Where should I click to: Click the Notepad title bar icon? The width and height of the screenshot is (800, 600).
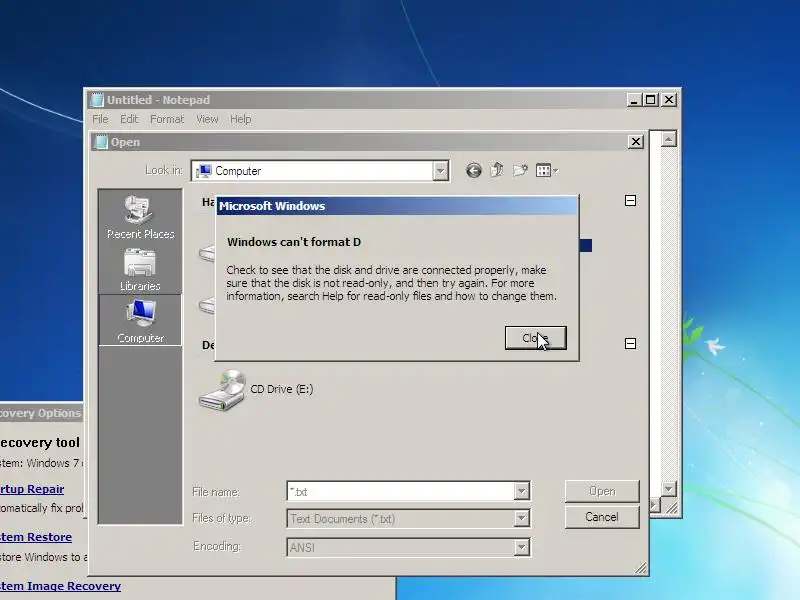pos(96,99)
